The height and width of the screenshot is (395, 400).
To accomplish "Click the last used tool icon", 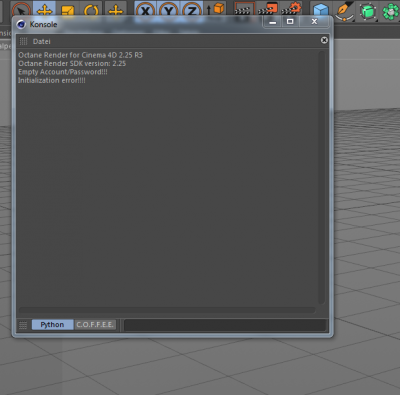I will 115,10.
